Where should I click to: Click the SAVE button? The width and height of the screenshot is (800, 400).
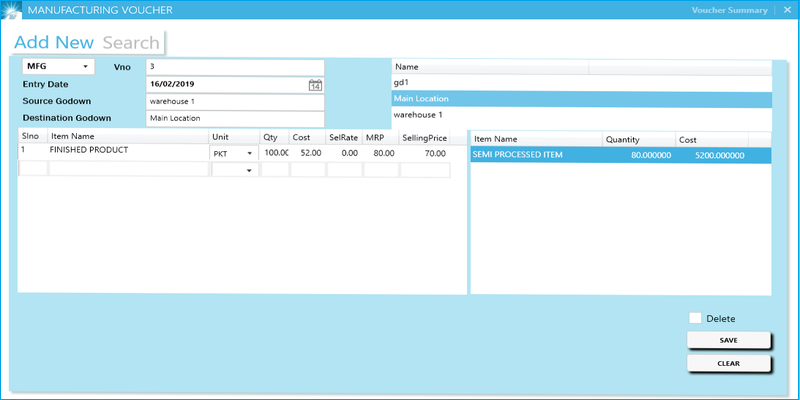point(728,340)
